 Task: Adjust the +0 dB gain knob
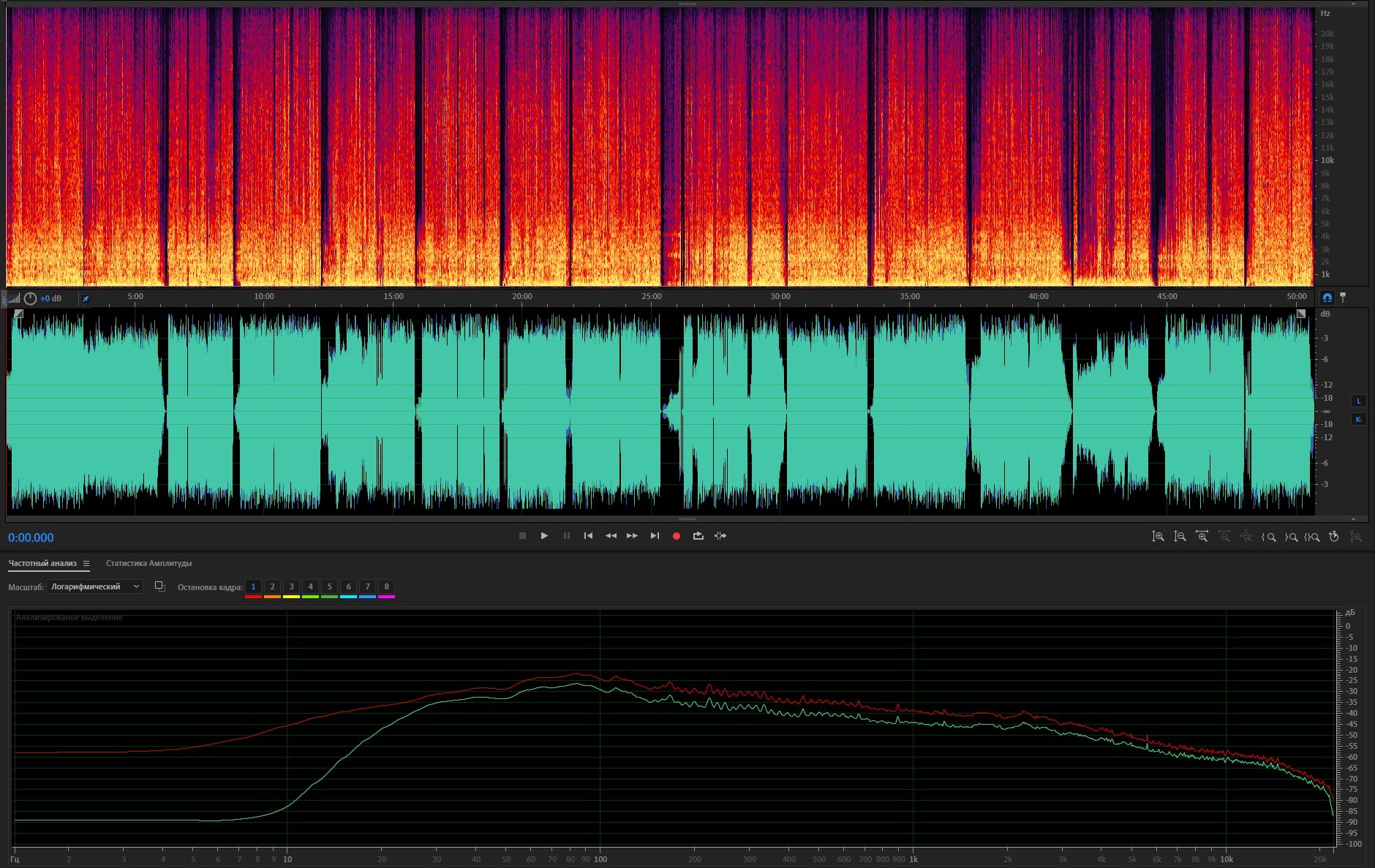pyautogui.click(x=30, y=298)
